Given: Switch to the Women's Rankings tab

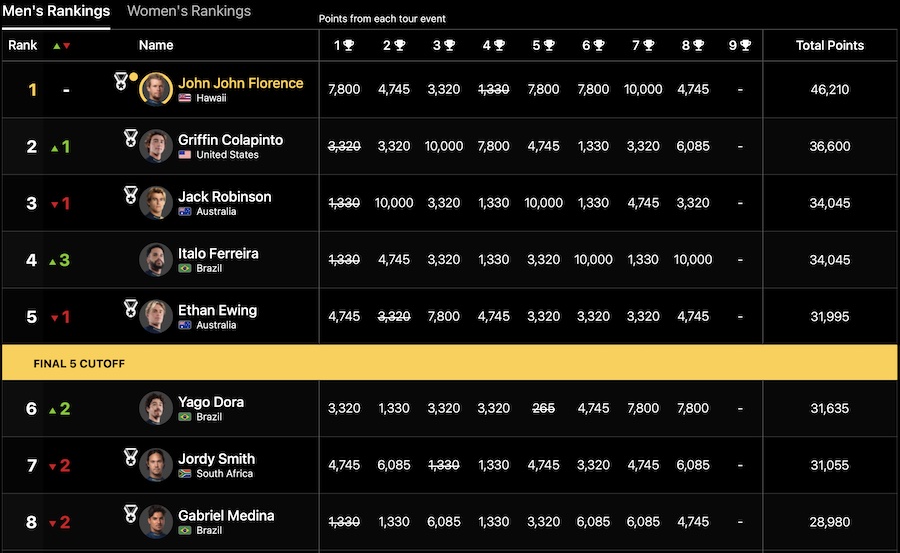Looking at the screenshot, I should [x=189, y=12].
